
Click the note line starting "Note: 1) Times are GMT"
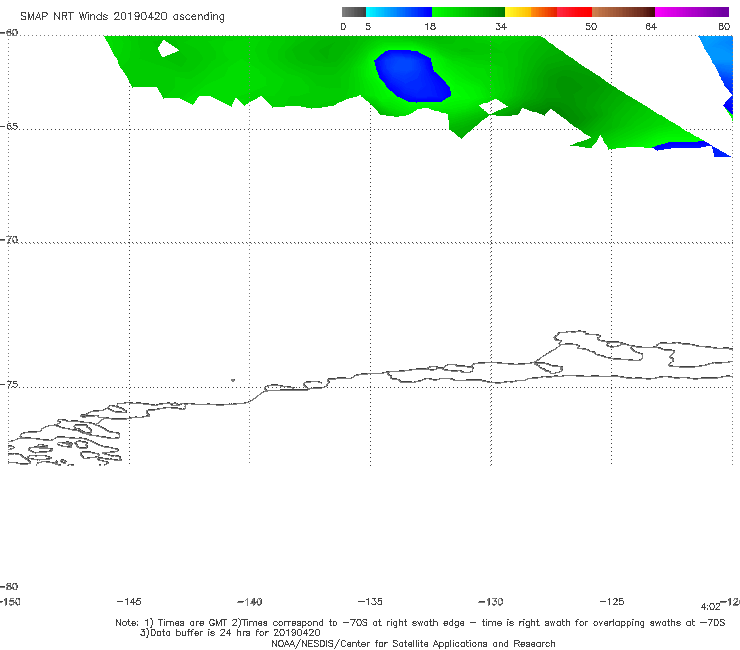(420, 623)
